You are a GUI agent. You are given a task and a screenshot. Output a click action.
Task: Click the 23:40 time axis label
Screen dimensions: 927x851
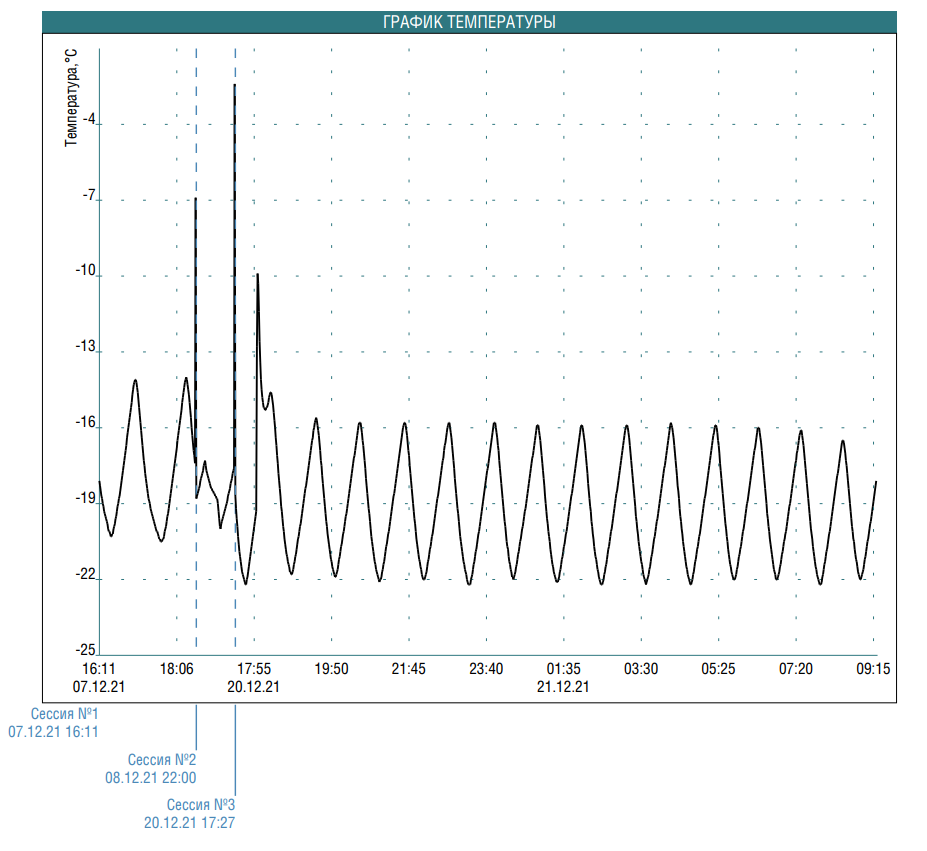[x=486, y=669]
